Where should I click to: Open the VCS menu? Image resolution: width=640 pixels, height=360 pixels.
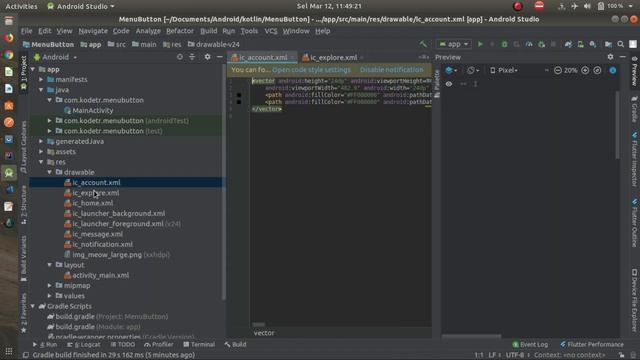click(x=271, y=31)
